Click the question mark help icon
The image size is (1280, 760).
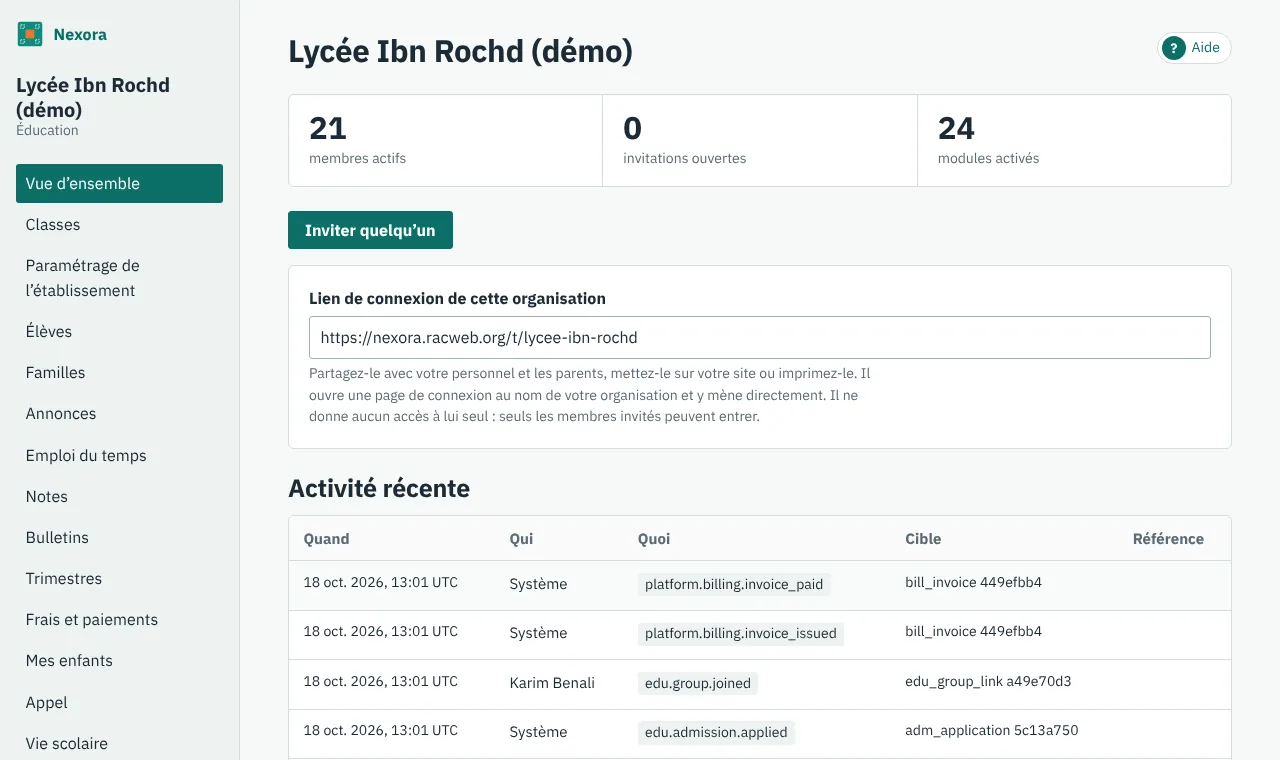1174,48
